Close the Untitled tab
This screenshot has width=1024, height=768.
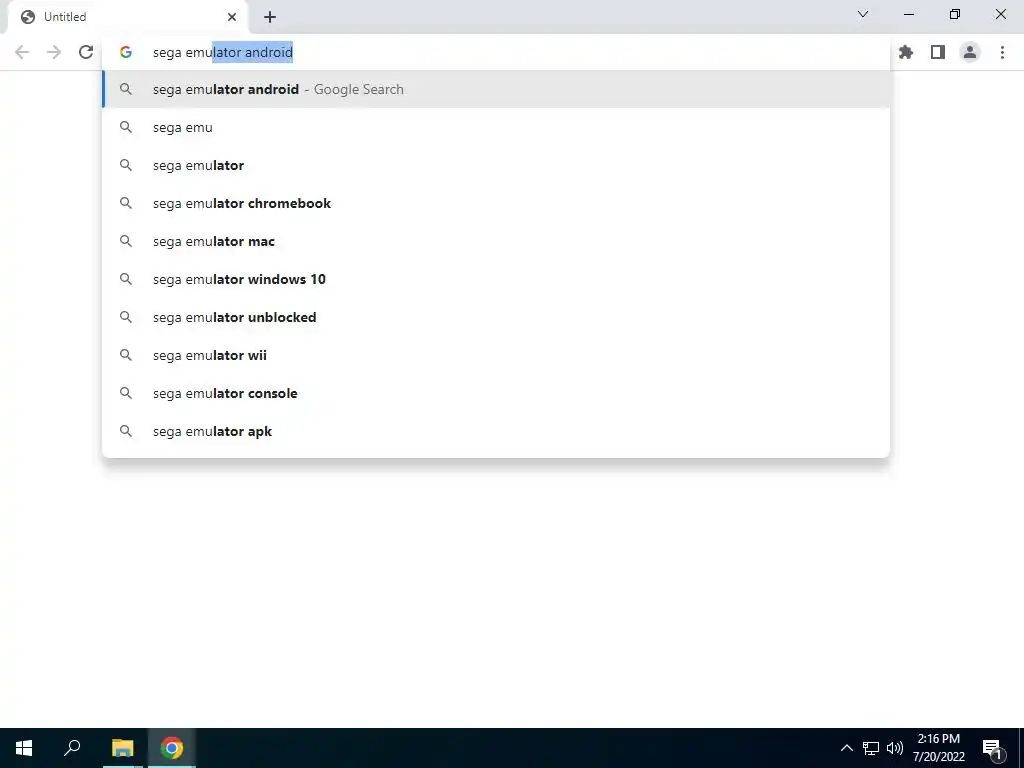[x=232, y=17]
